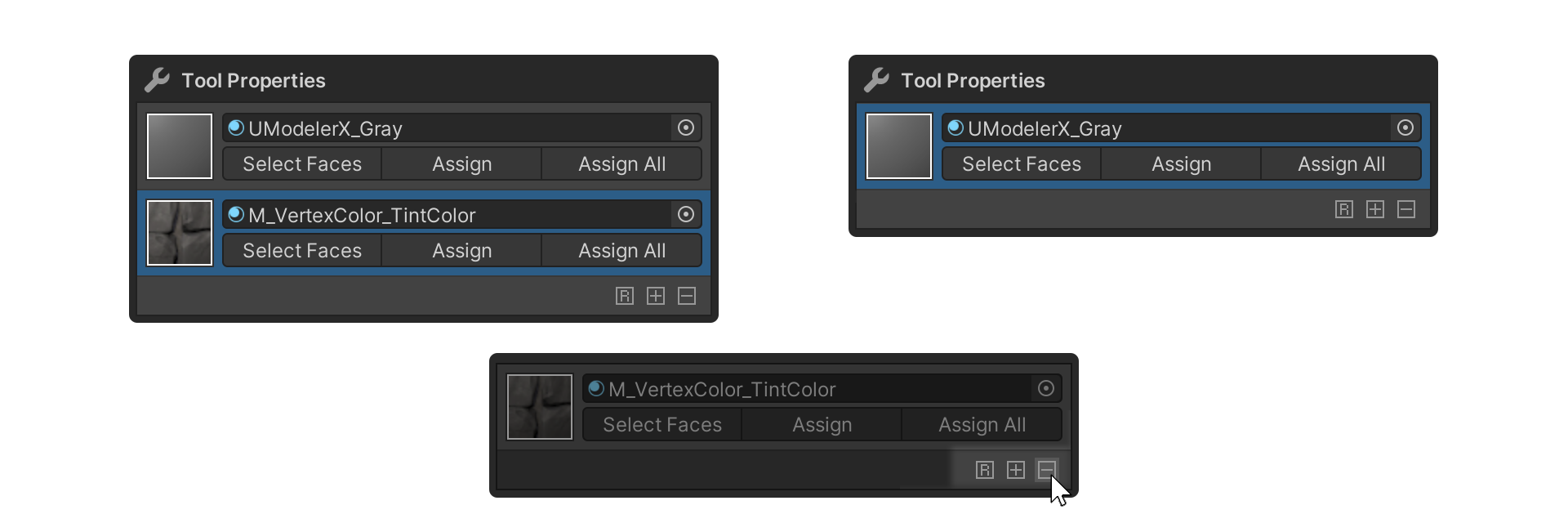Click the add slot icon in bottom panel
The width and height of the screenshot is (1568, 523).
[1016, 470]
